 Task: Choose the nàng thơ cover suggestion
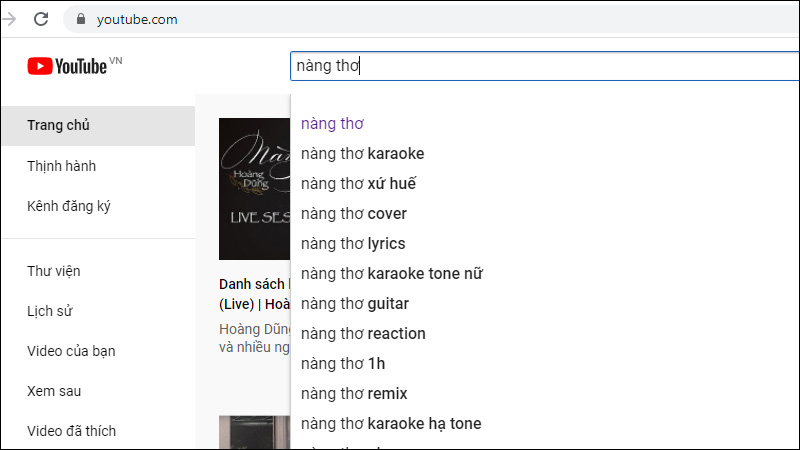coord(544,214)
